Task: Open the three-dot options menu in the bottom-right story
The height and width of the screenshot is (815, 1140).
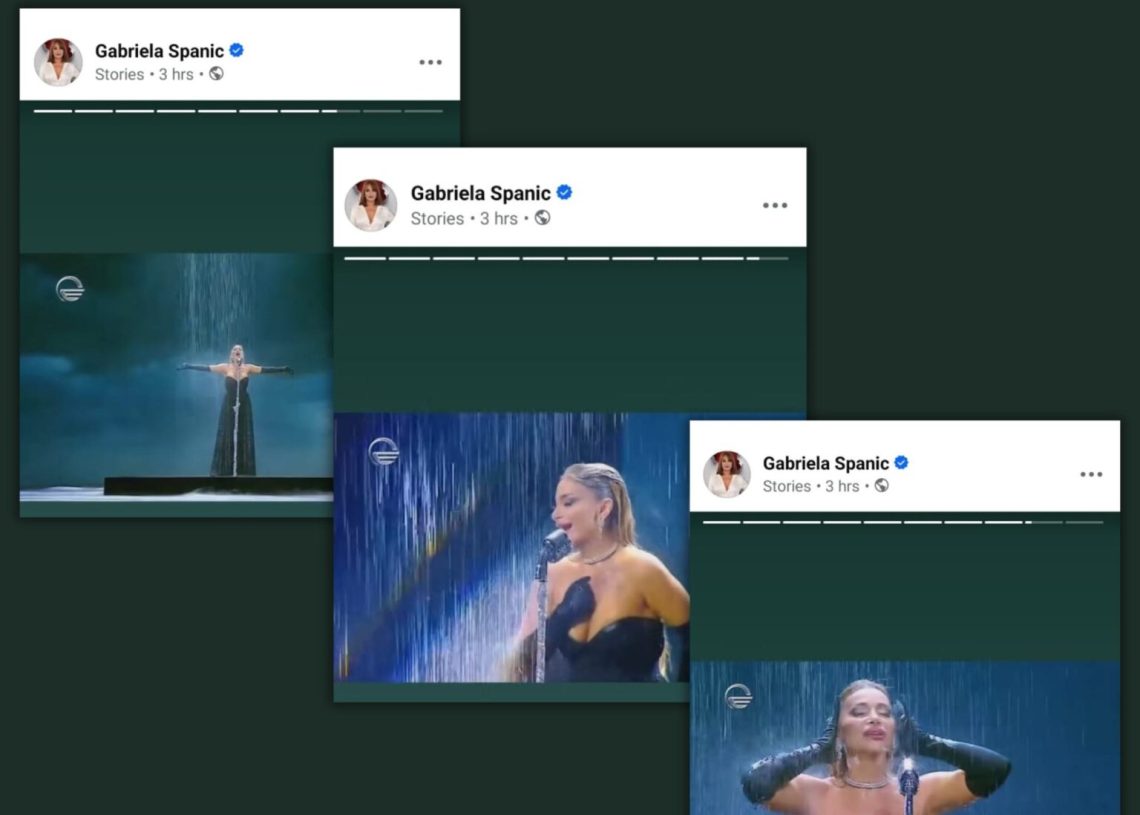Action: [1091, 474]
